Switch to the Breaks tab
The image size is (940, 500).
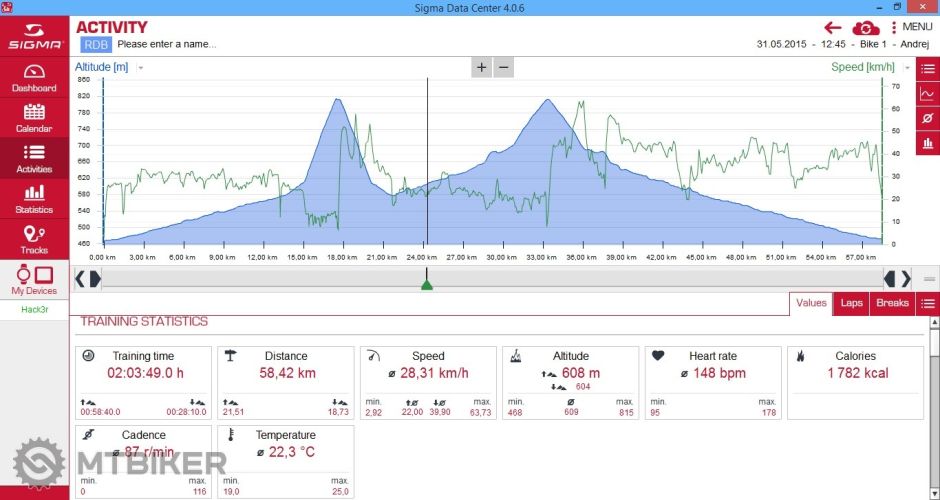tap(892, 303)
